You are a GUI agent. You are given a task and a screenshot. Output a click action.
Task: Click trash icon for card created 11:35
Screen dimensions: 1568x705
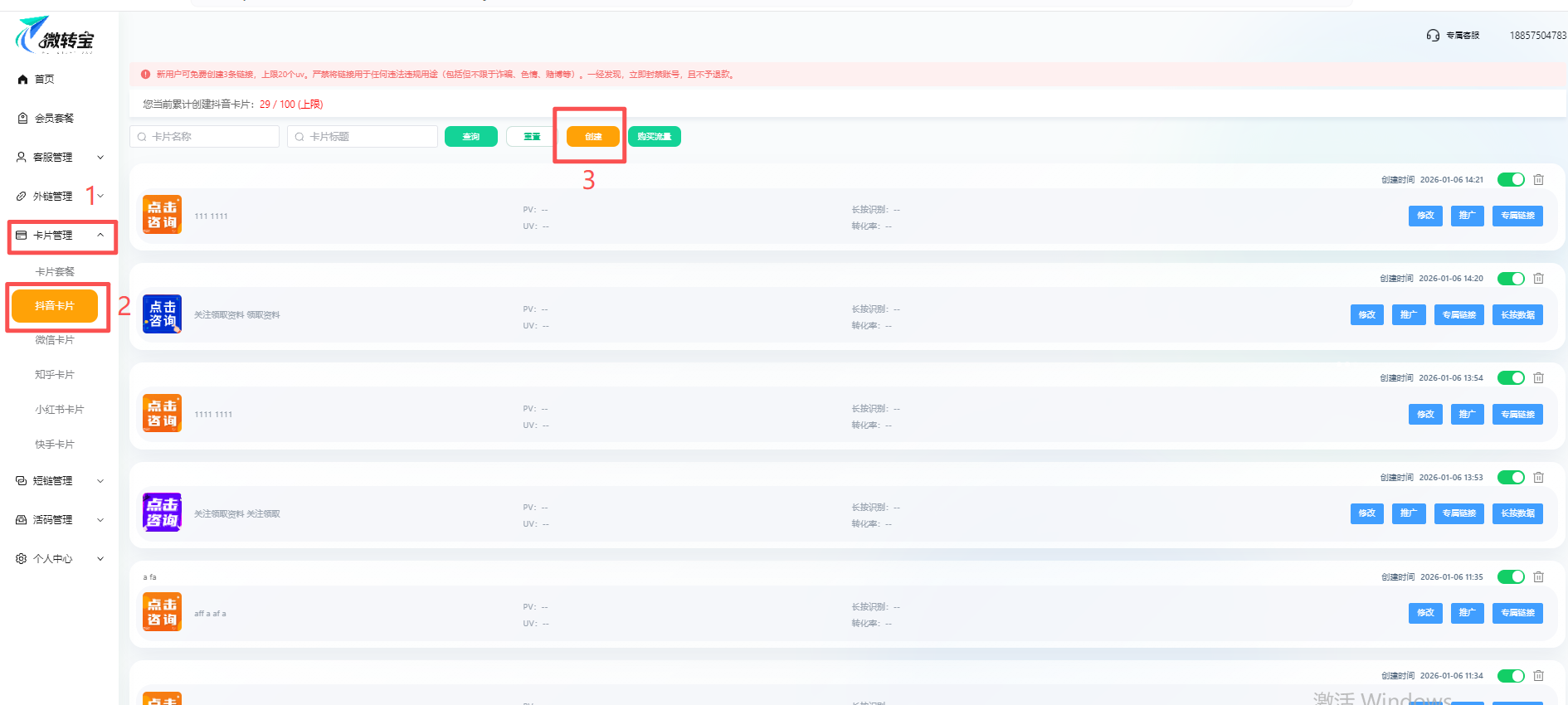point(1538,577)
